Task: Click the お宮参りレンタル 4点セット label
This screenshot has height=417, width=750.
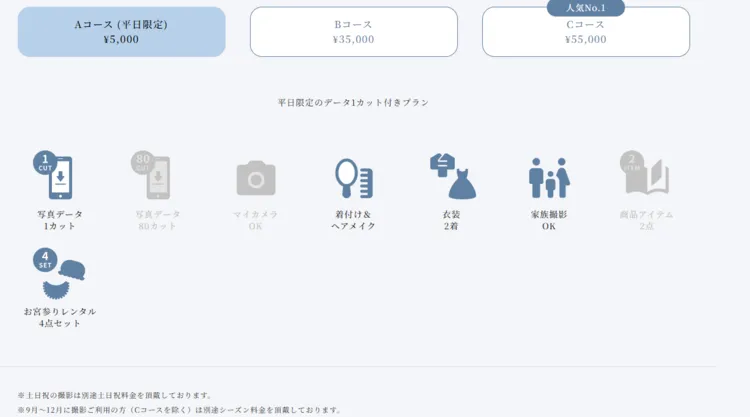Action: 60,317
